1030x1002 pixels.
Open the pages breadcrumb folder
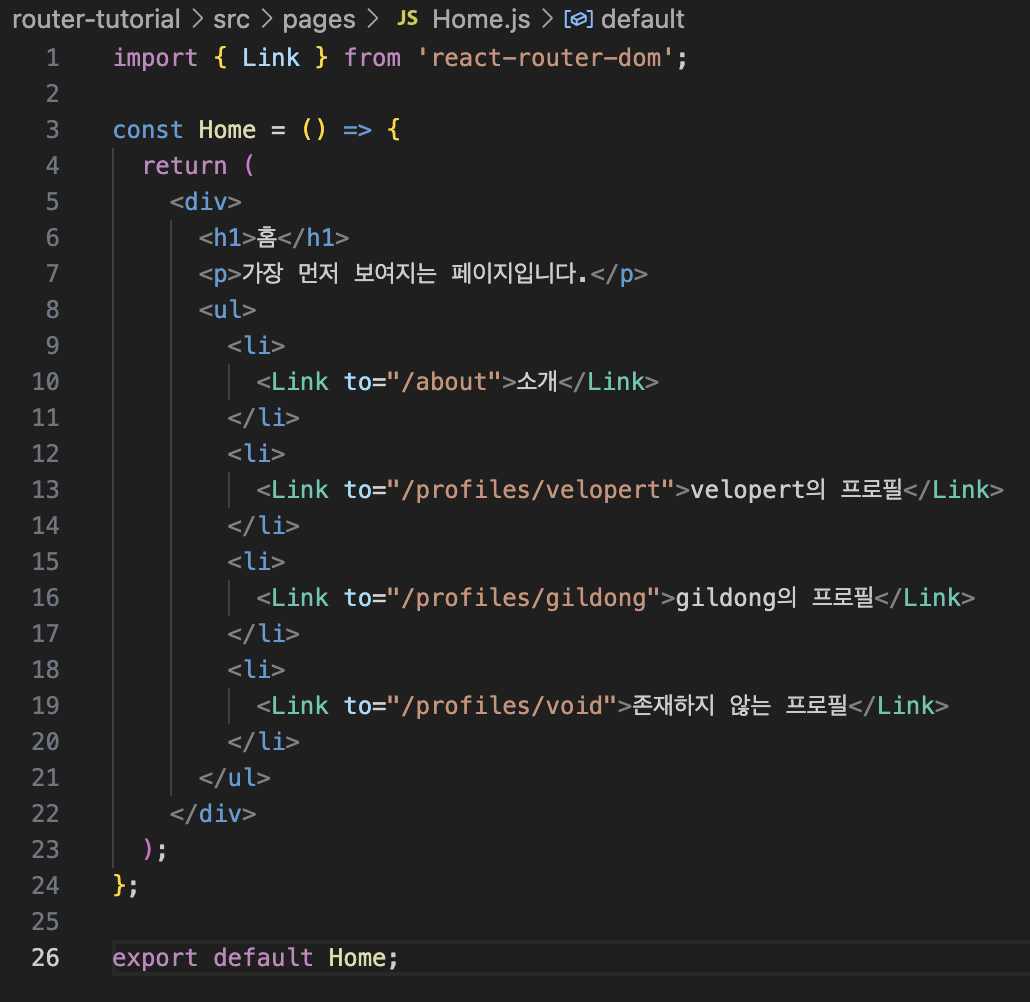click(319, 19)
